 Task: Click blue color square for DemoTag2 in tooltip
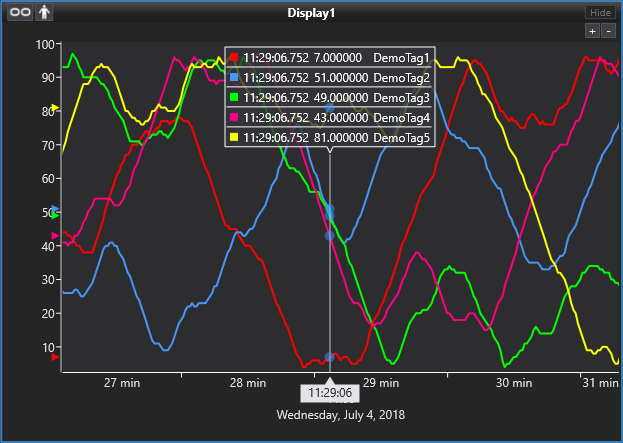pyautogui.click(x=234, y=78)
